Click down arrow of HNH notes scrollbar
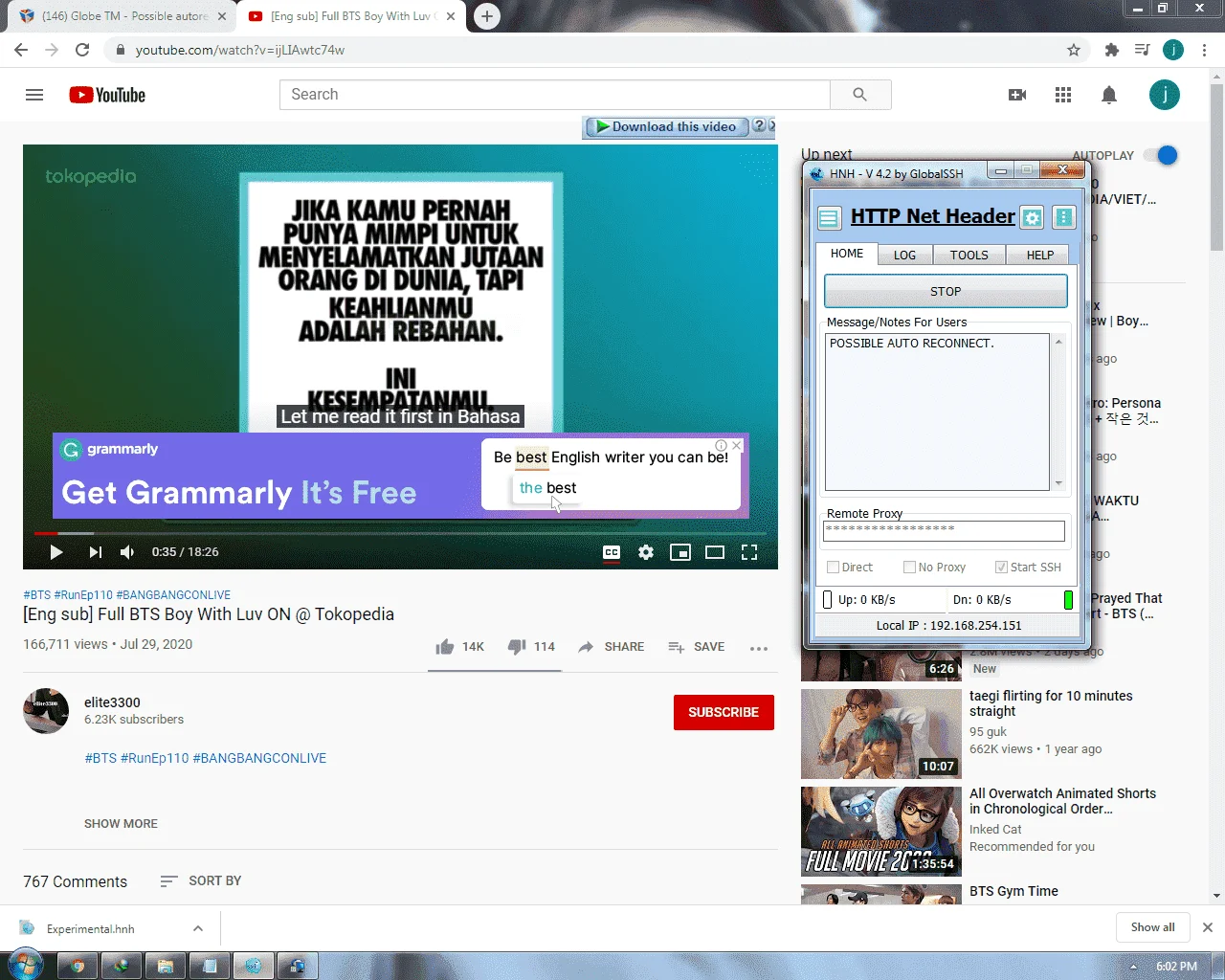 1058,483
